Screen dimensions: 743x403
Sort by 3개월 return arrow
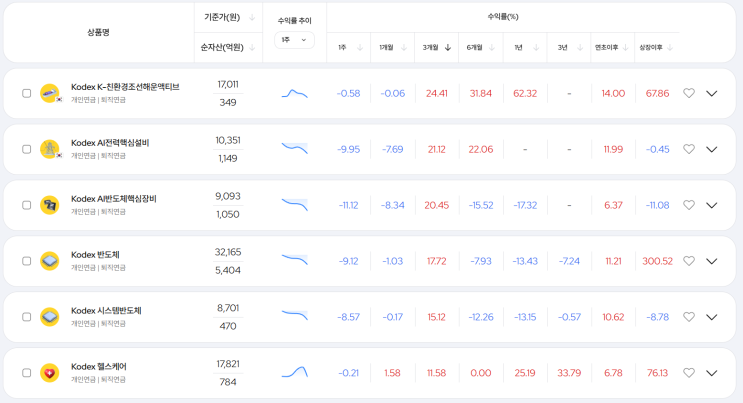[448, 47]
